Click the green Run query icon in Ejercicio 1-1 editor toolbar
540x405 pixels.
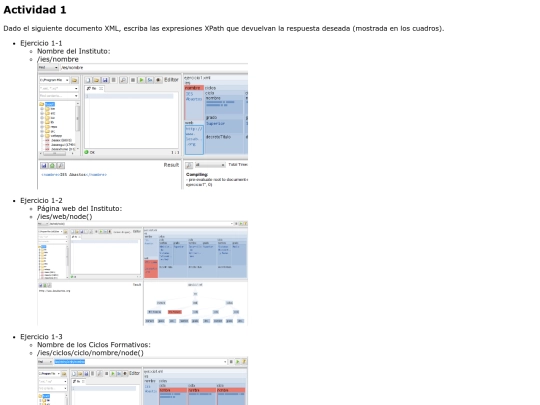pos(141,80)
